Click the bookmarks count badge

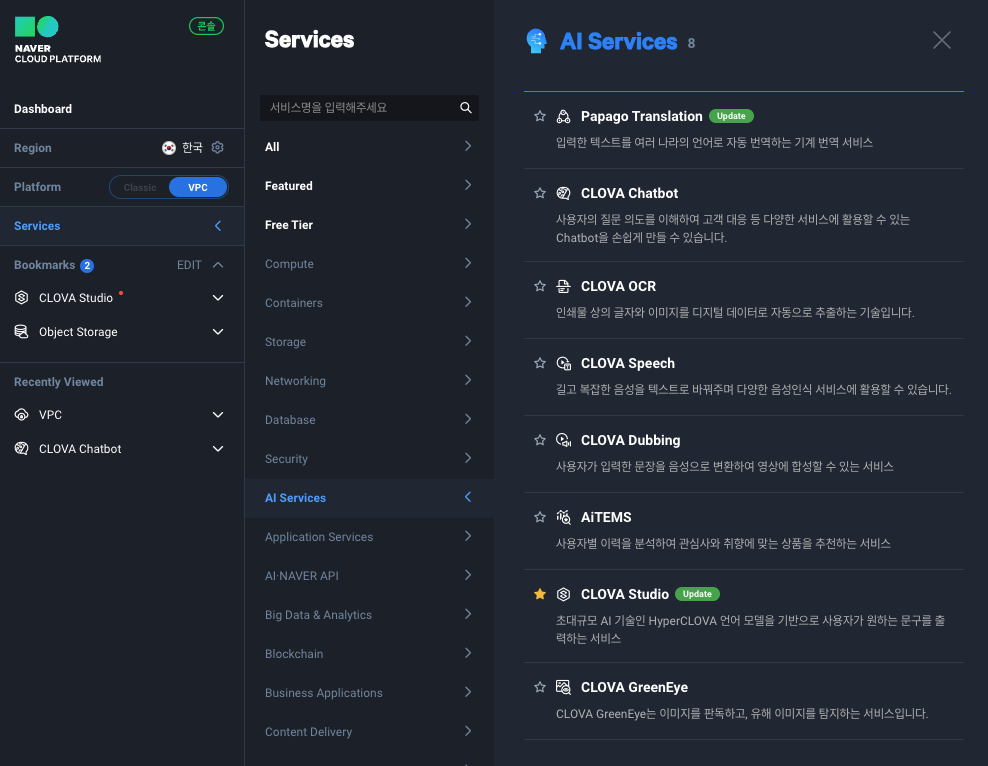tap(87, 266)
